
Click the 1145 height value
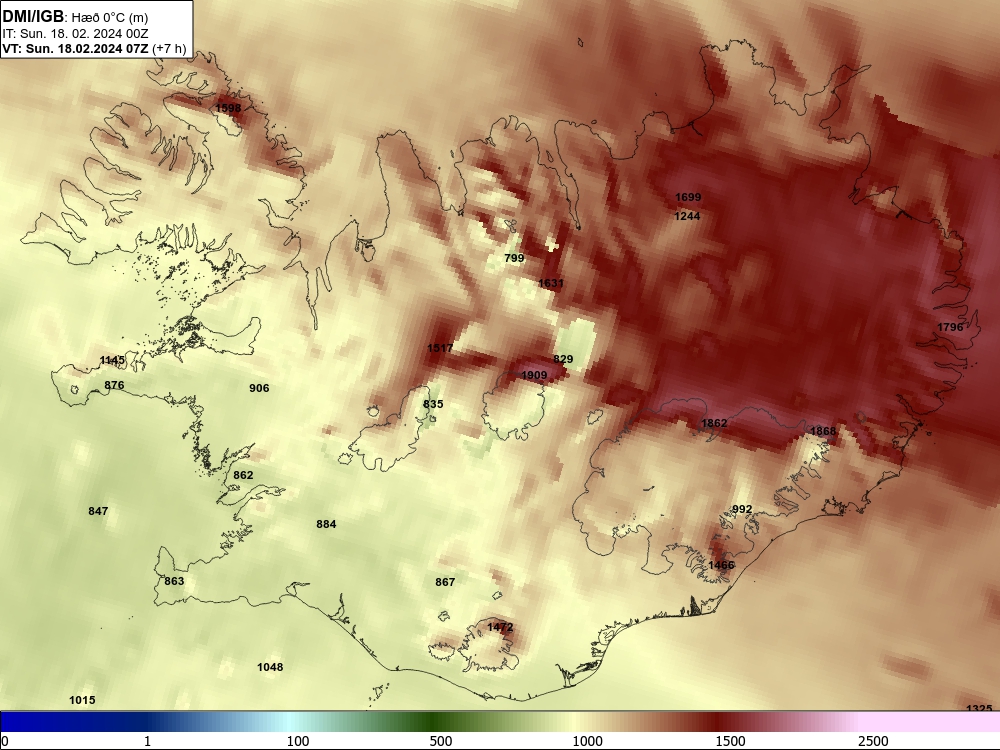click(x=112, y=361)
